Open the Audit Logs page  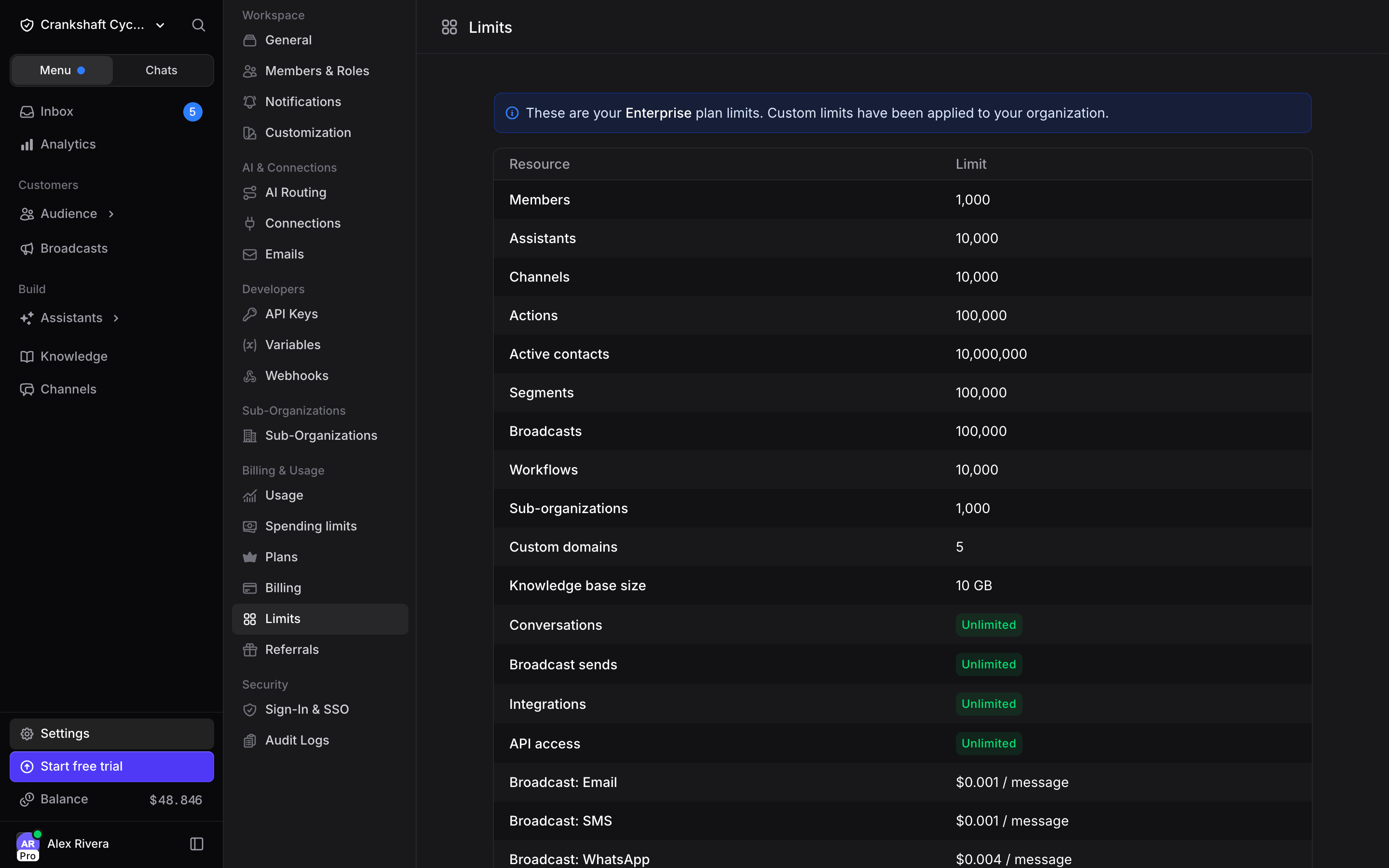tap(320, 740)
